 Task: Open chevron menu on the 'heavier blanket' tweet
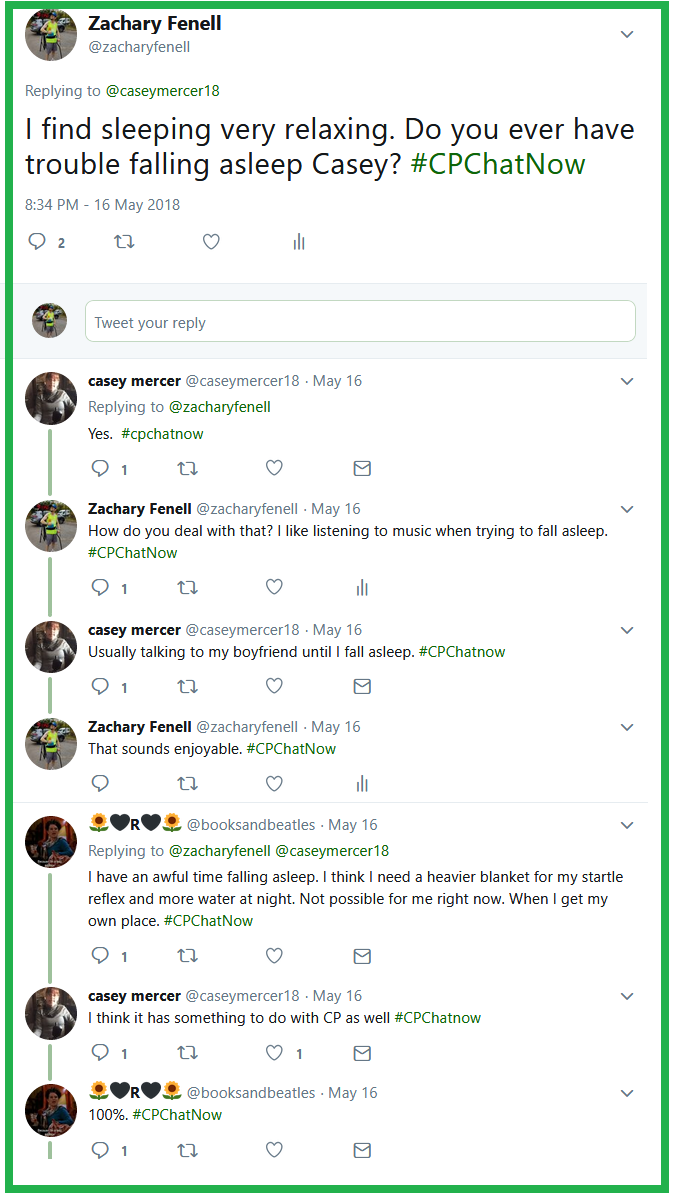(627, 826)
